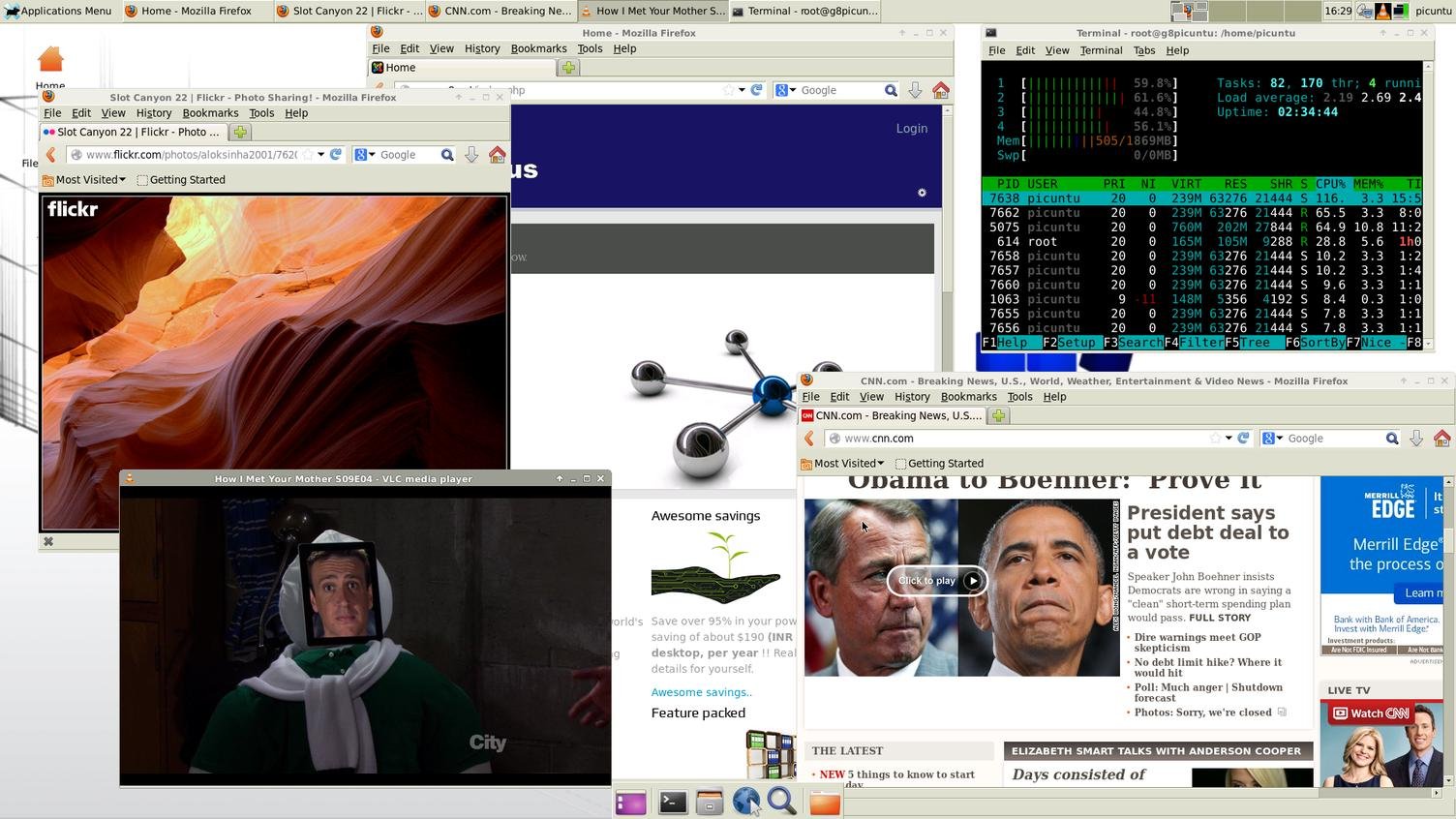Click Google search field in CNN window
Screen dimensions: 1456x819
tap(1335, 439)
